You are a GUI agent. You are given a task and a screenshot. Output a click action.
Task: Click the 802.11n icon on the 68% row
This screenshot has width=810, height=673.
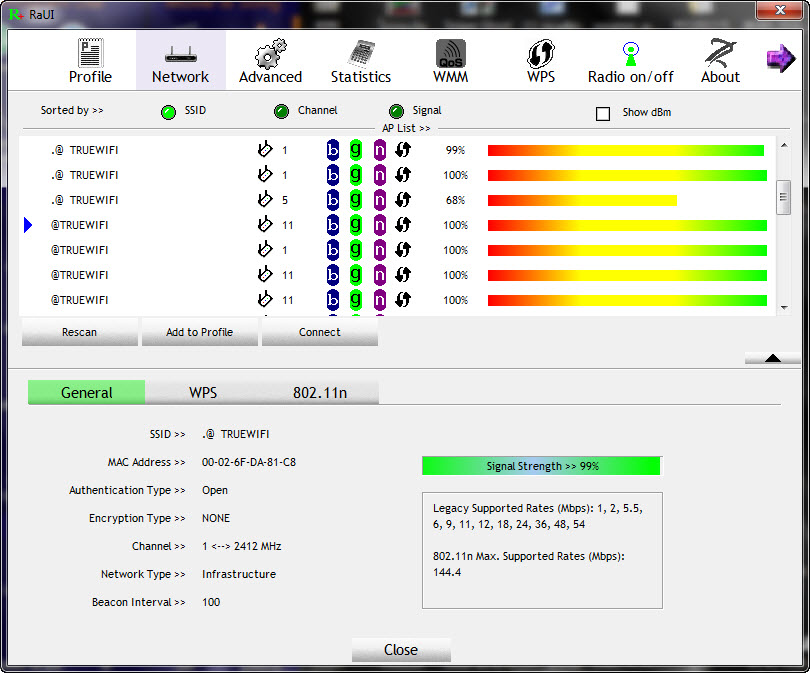pos(380,200)
